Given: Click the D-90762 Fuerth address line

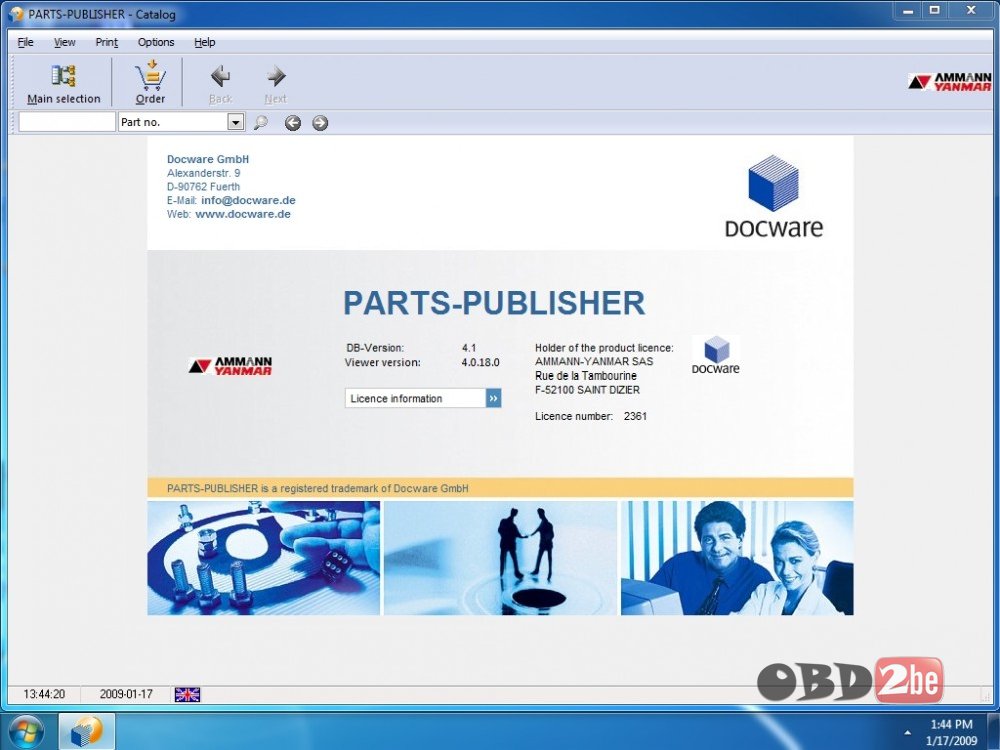Looking at the screenshot, I should point(203,187).
